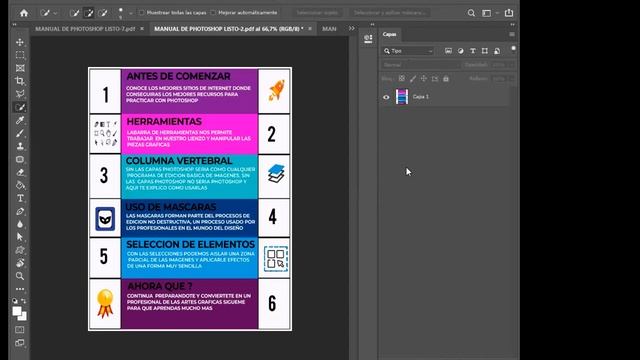Select the Rectangular Marquee tool

pyautogui.click(x=20, y=55)
